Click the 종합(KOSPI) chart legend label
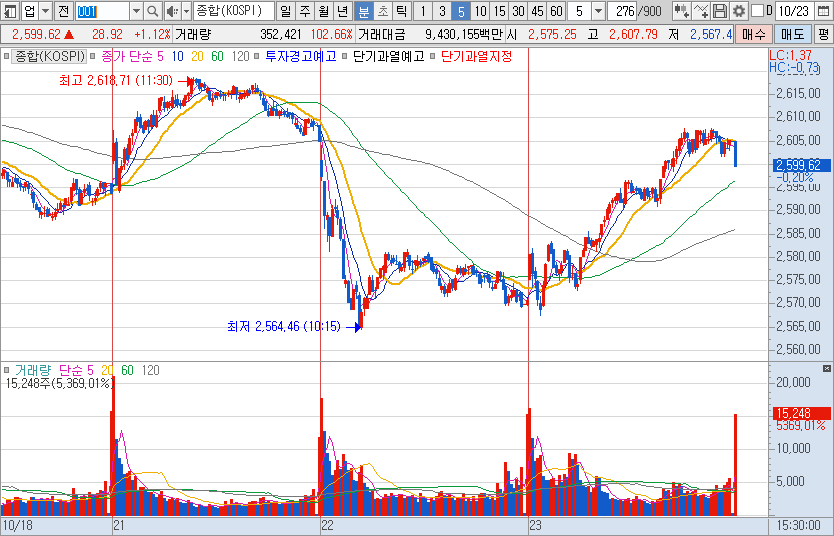 (x=50, y=56)
